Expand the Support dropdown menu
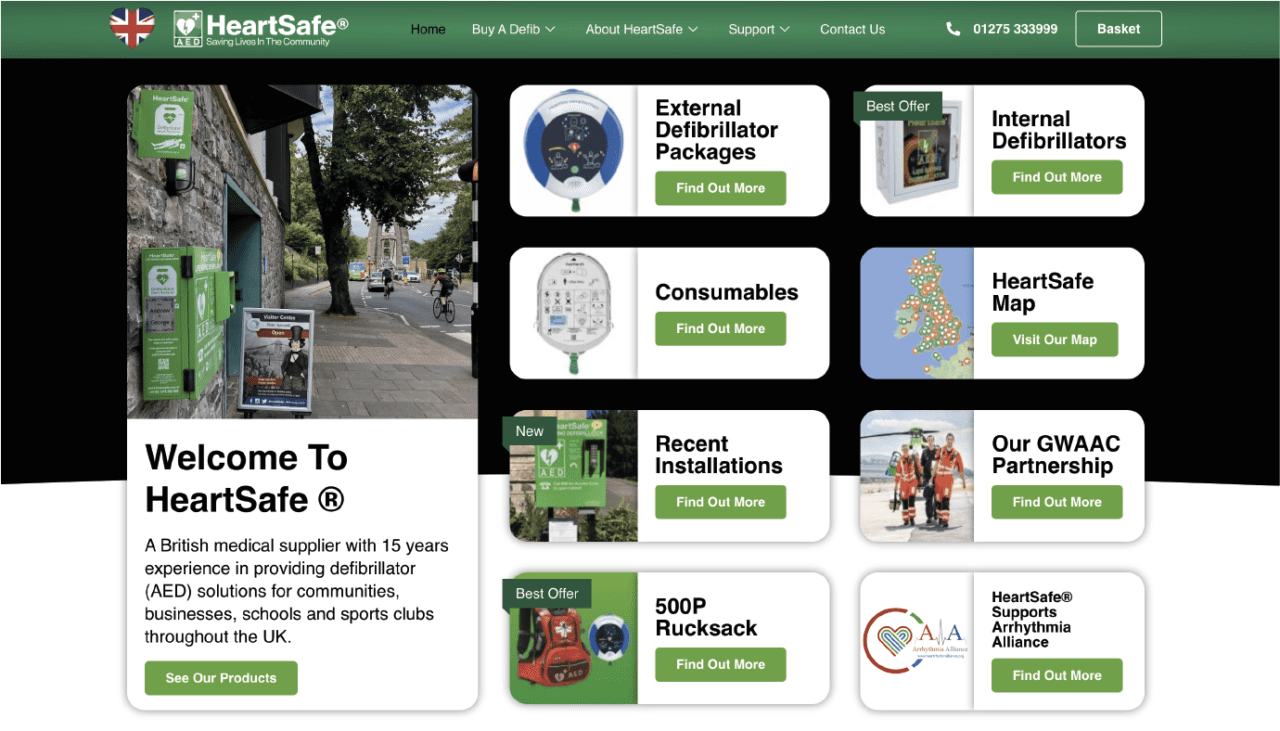The image size is (1280, 731). (759, 29)
